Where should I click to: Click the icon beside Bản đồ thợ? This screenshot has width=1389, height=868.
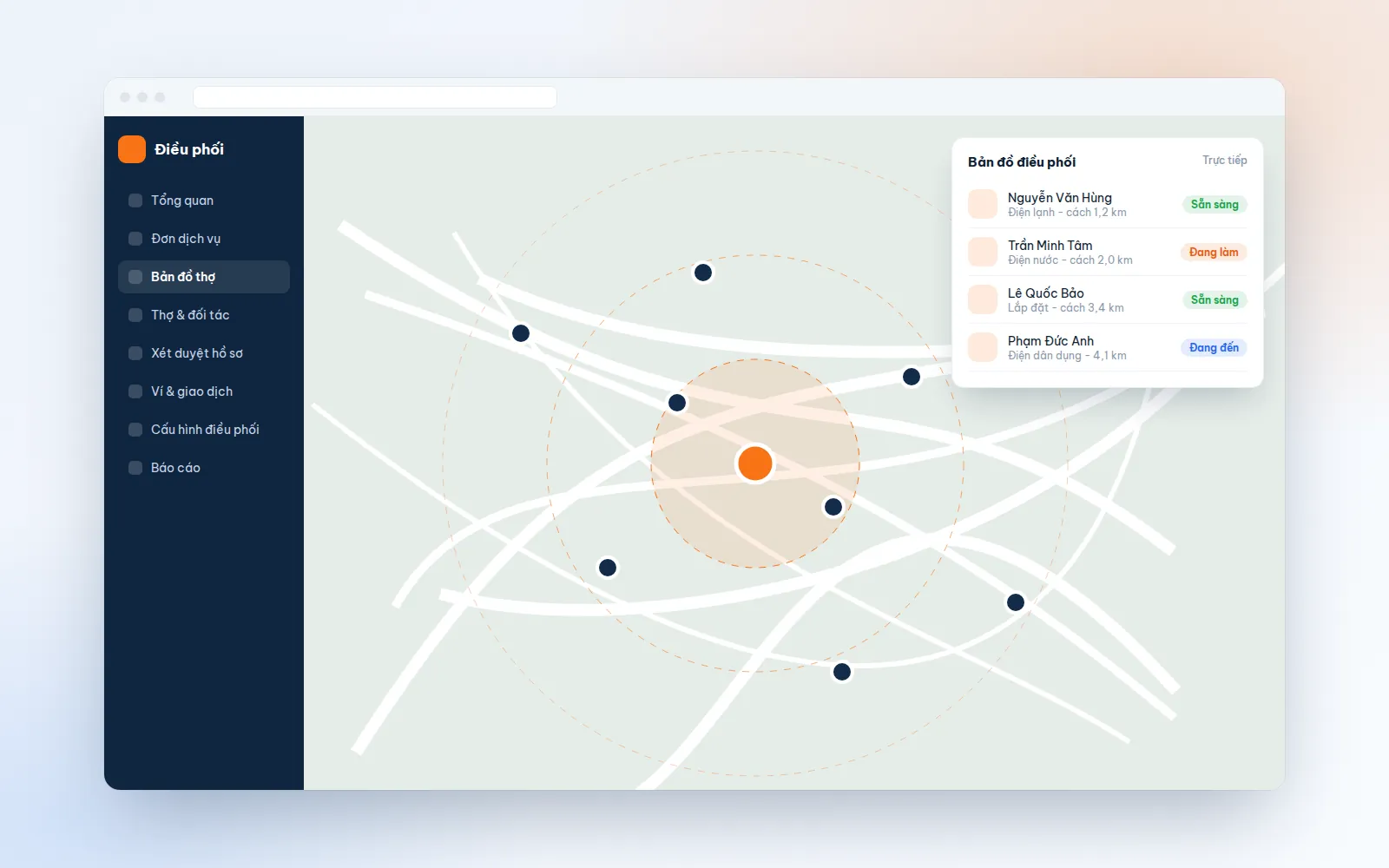[x=135, y=277]
